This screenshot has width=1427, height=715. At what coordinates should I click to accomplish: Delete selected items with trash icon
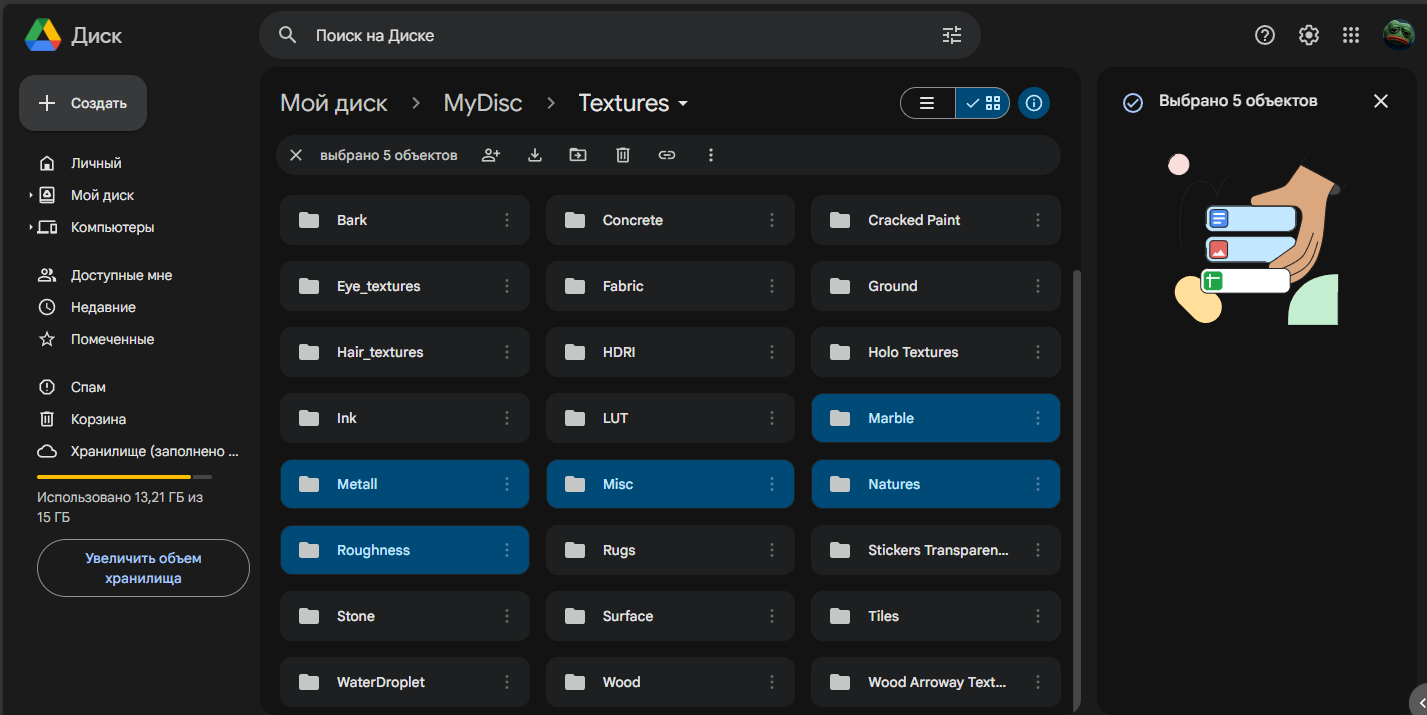[623, 155]
